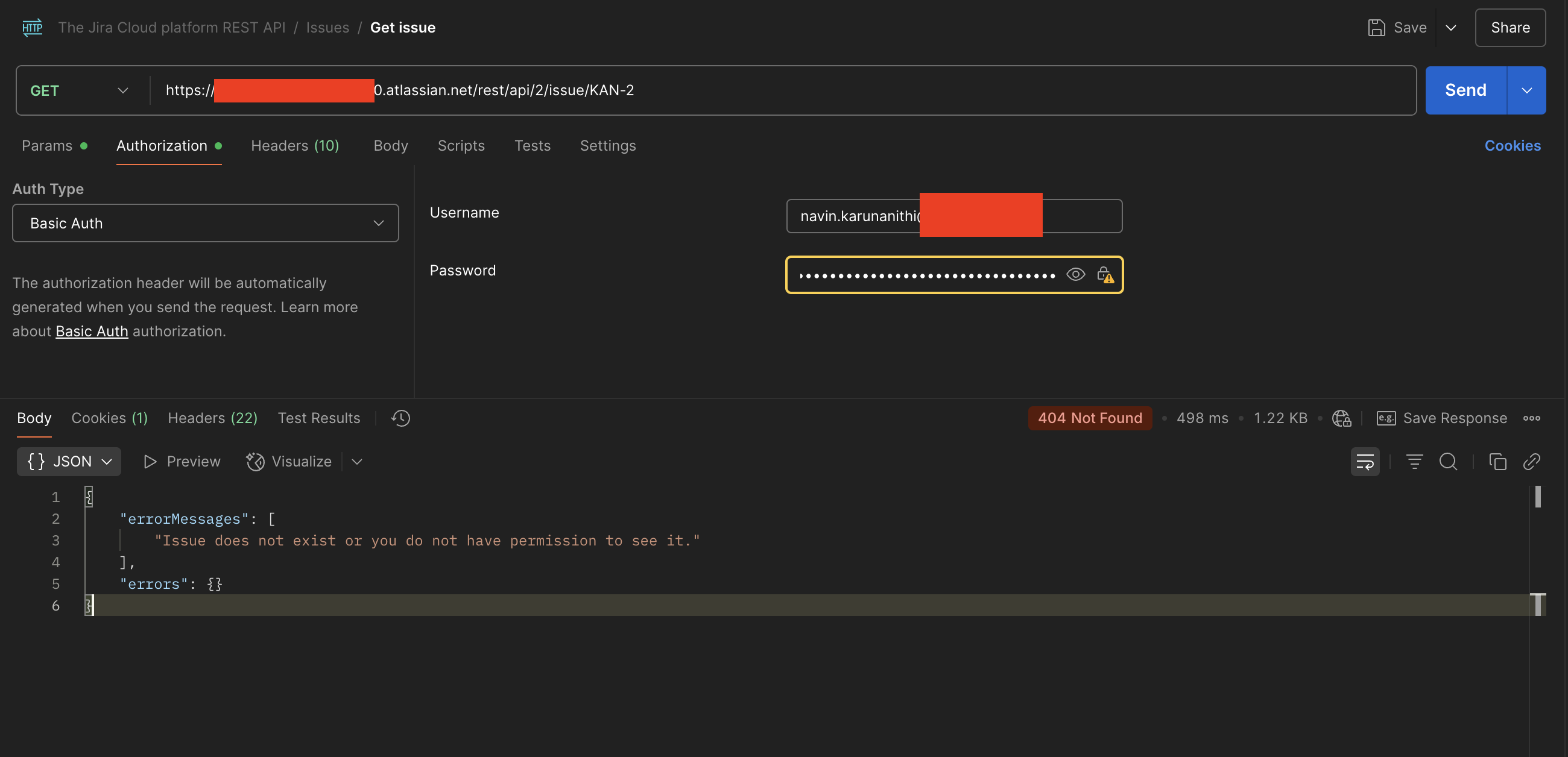Open the GET method dropdown
Image resolution: width=1568 pixels, height=757 pixels.
79,90
